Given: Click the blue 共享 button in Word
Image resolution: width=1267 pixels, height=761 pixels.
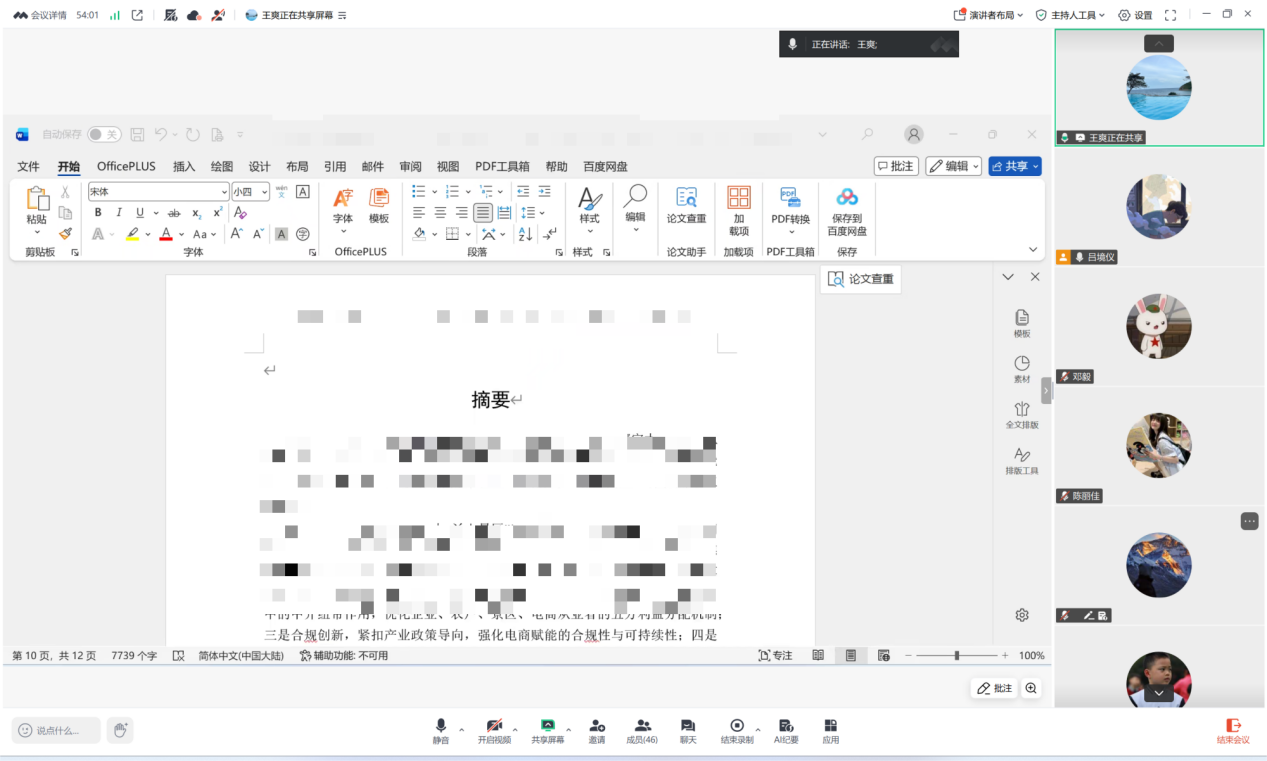Looking at the screenshot, I should click(1014, 166).
